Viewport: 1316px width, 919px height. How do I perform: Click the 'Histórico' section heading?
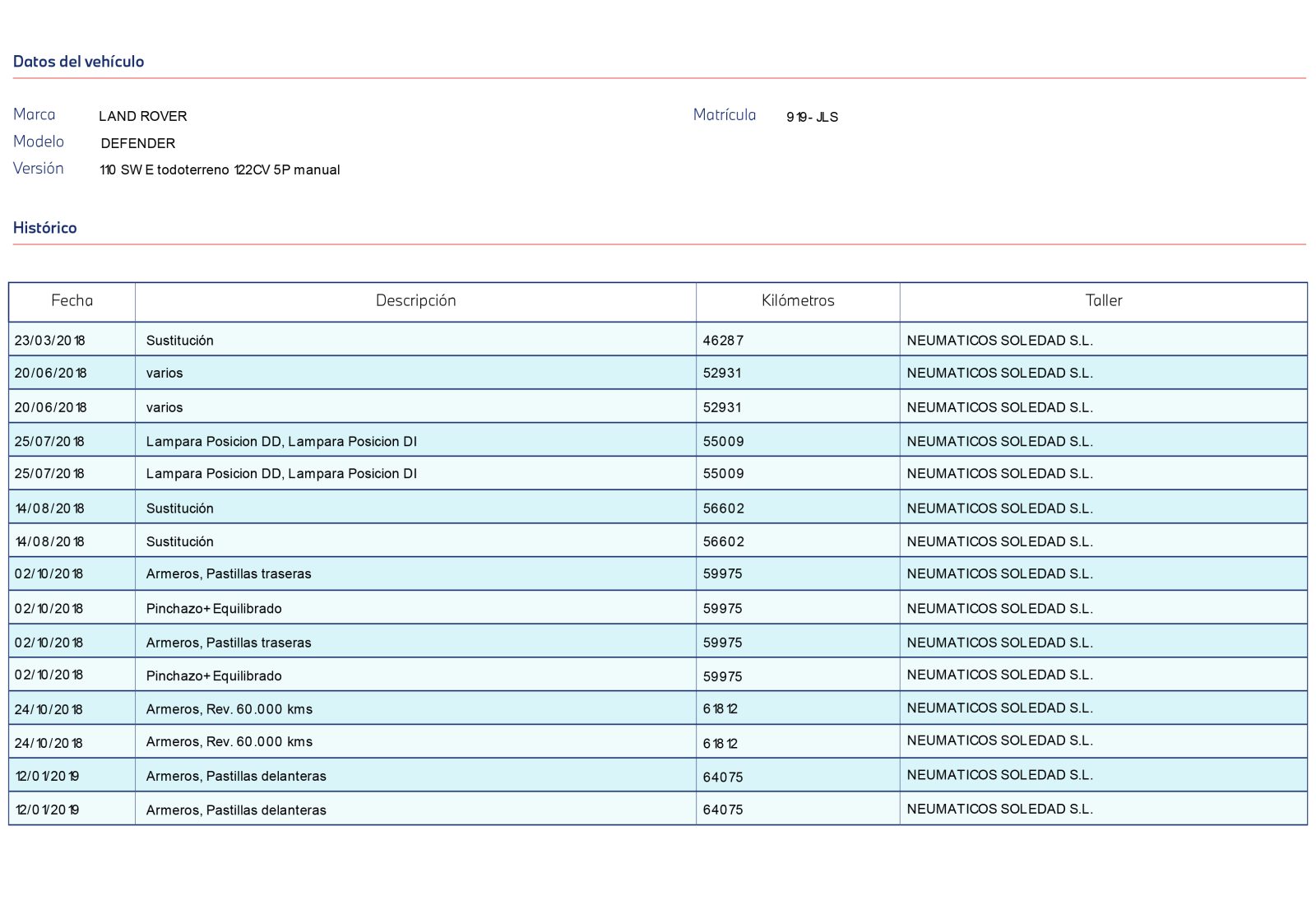[x=44, y=228]
